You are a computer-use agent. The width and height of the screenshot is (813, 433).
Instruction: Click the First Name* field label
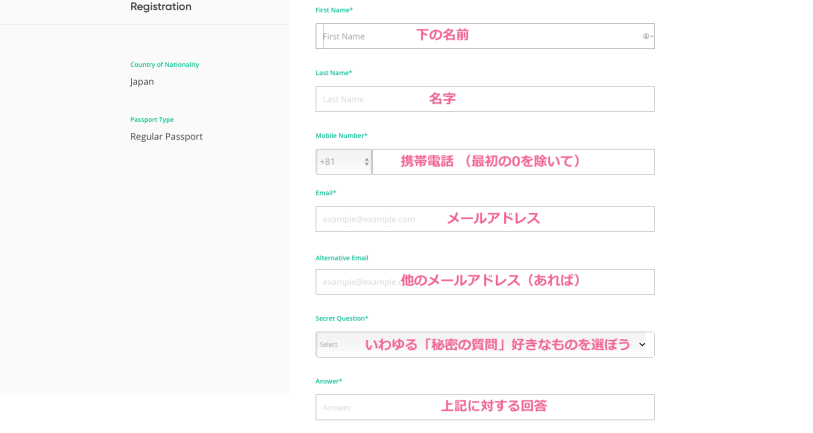click(334, 10)
